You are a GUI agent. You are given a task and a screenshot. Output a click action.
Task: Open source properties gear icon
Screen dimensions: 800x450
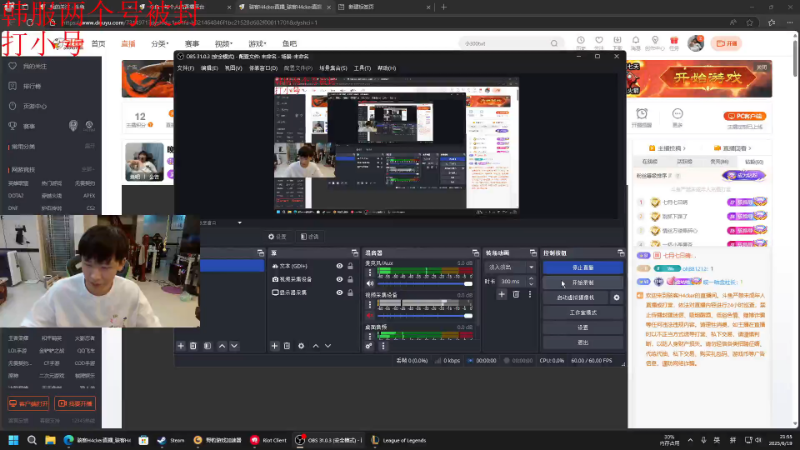click(301, 346)
